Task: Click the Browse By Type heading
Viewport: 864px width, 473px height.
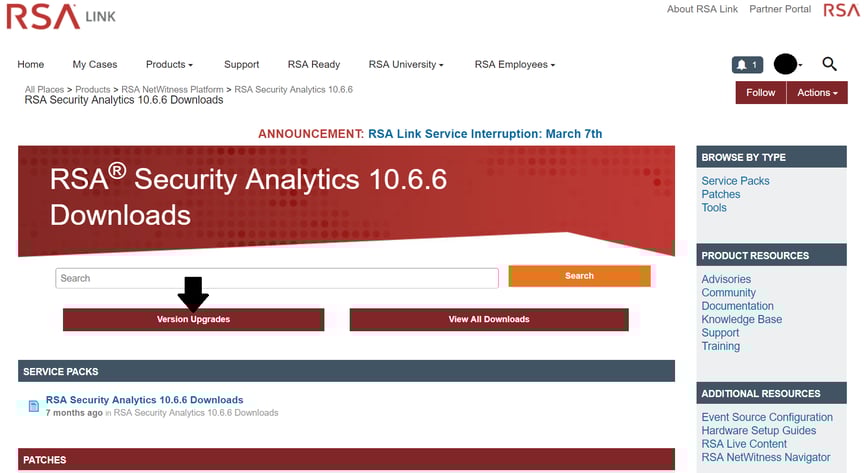Action: pyautogui.click(x=771, y=157)
